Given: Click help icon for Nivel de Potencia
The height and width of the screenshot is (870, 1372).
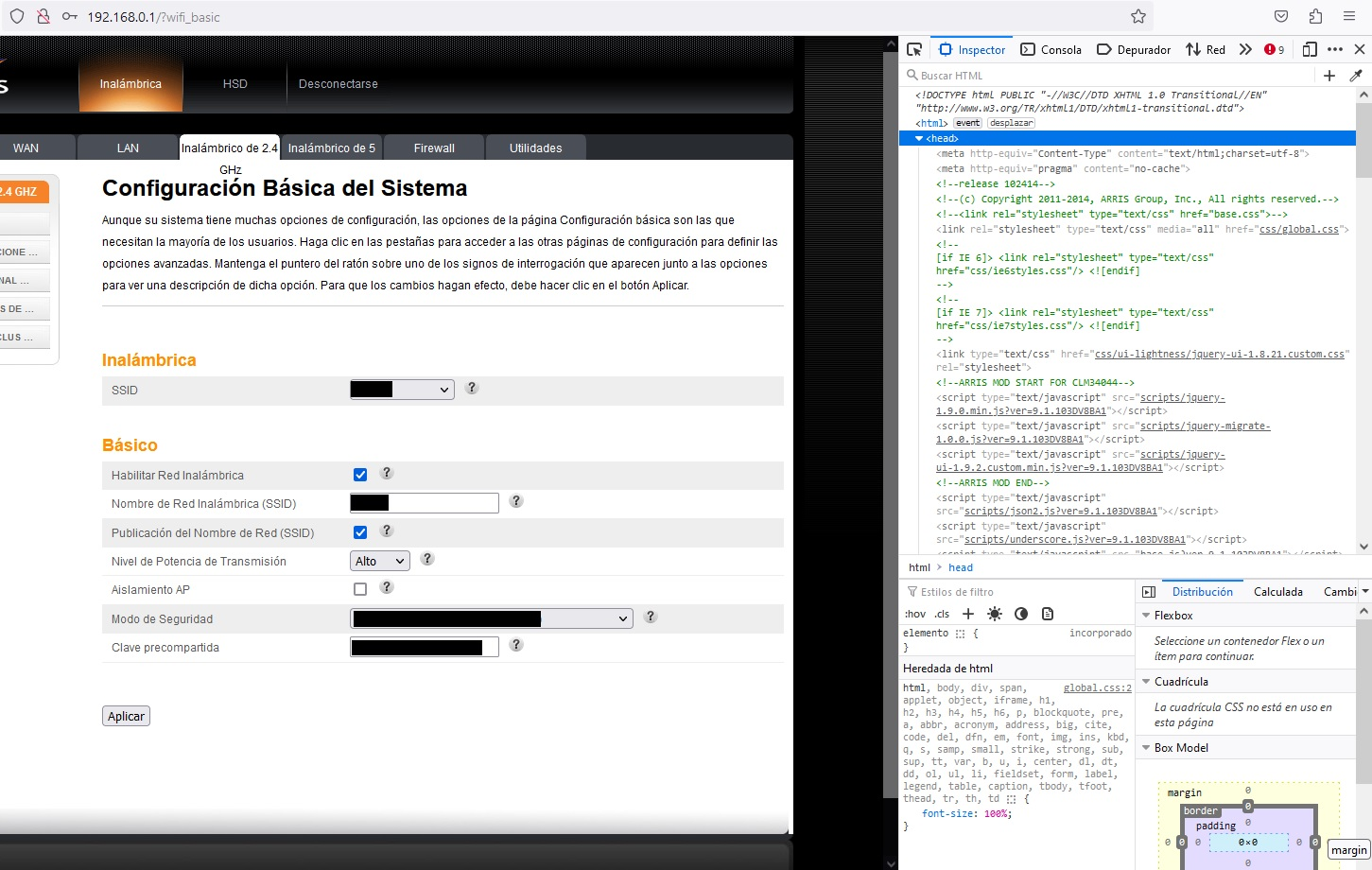Looking at the screenshot, I should (x=426, y=559).
